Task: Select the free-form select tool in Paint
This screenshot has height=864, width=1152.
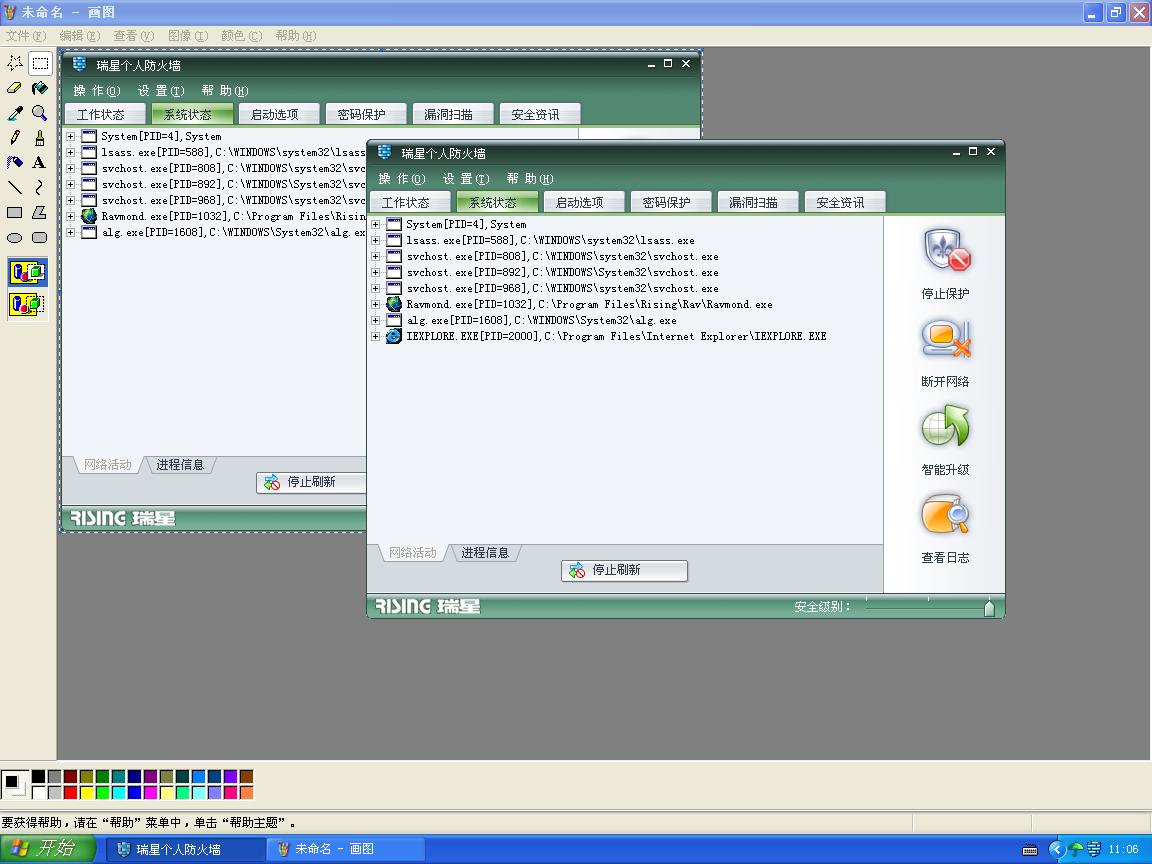Action: [x=15, y=63]
